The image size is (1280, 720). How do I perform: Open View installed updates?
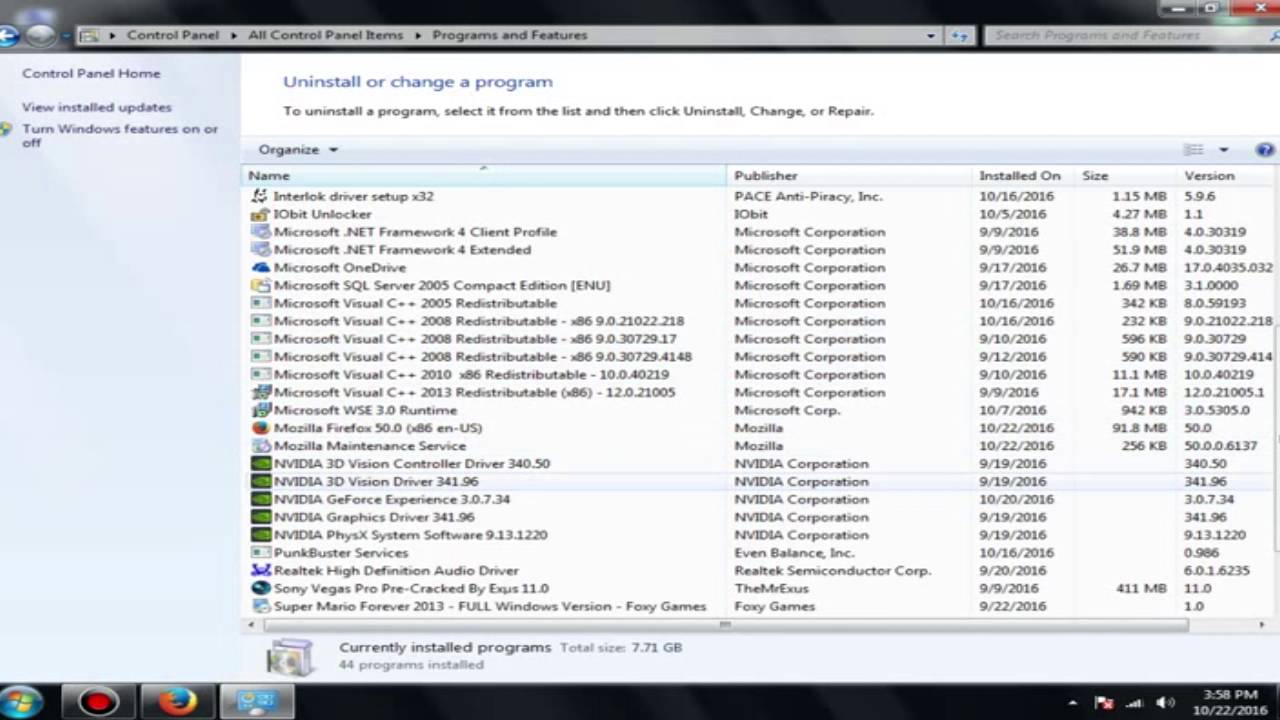[97, 107]
